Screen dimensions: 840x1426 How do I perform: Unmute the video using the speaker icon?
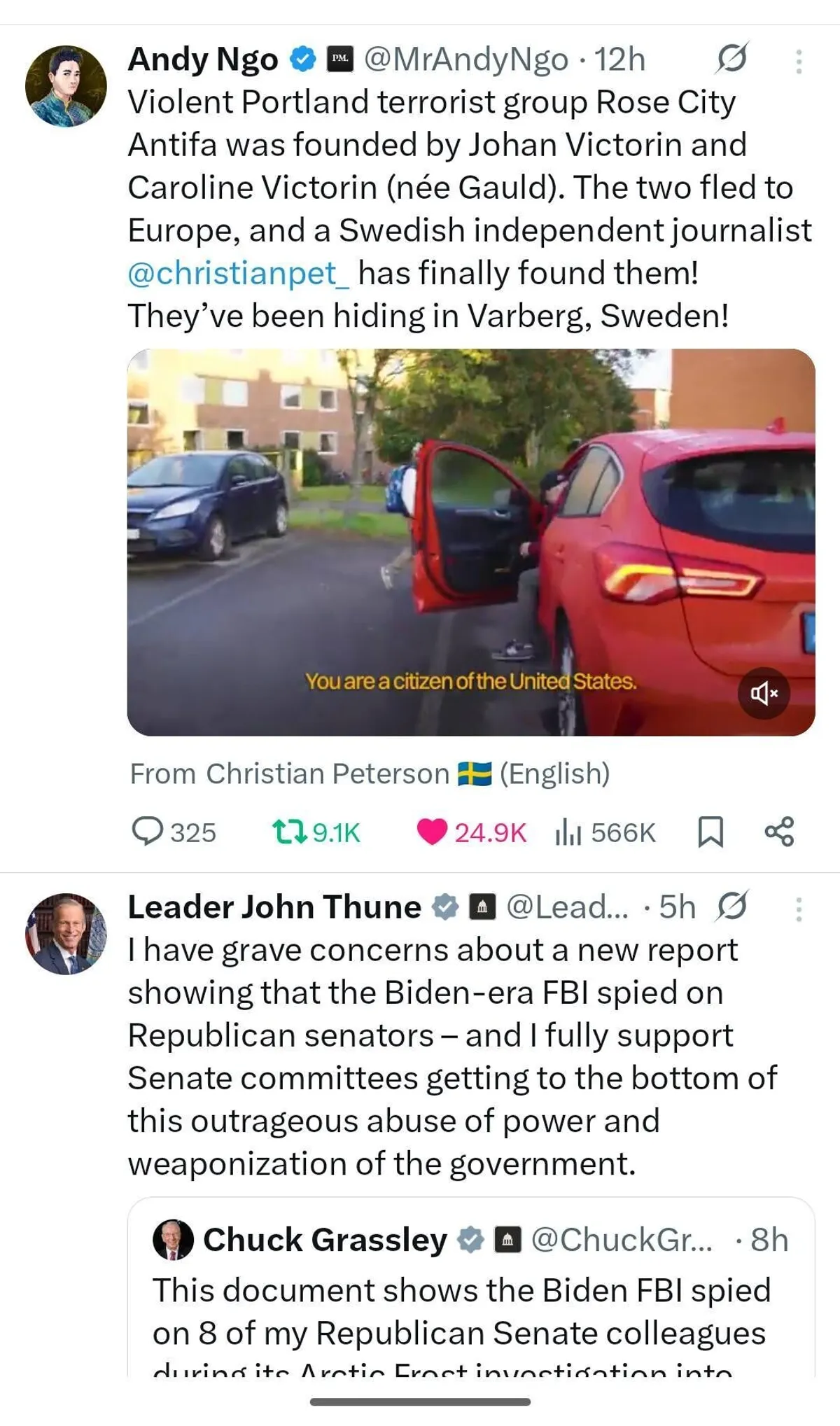pos(764,693)
